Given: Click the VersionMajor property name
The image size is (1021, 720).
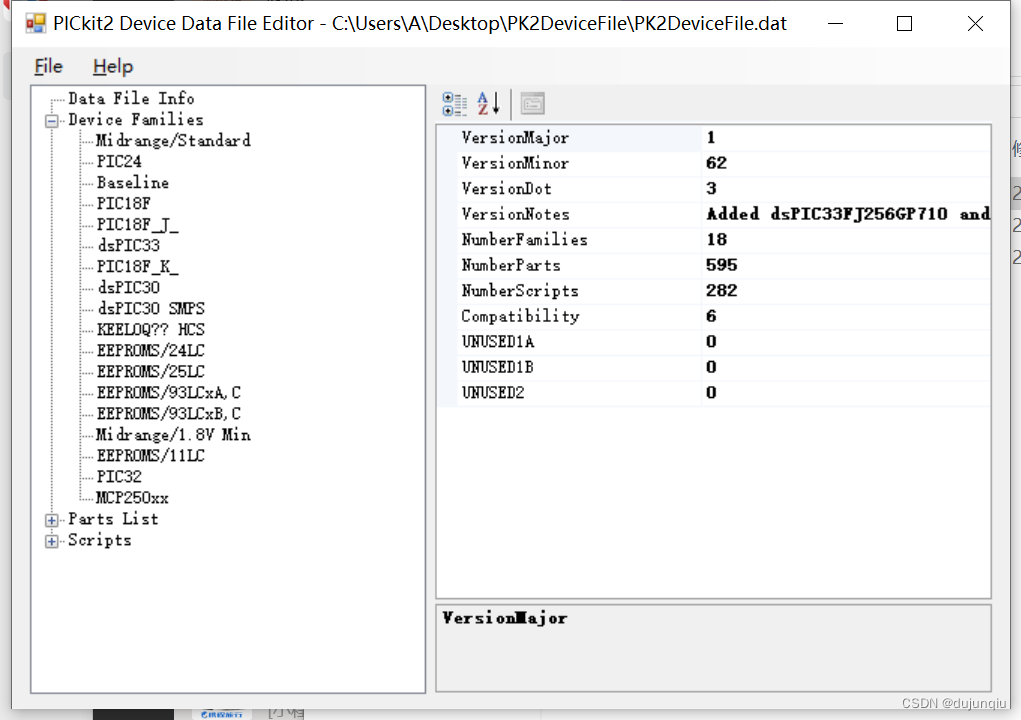Looking at the screenshot, I should pyautogui.click(x=515, y=138).
